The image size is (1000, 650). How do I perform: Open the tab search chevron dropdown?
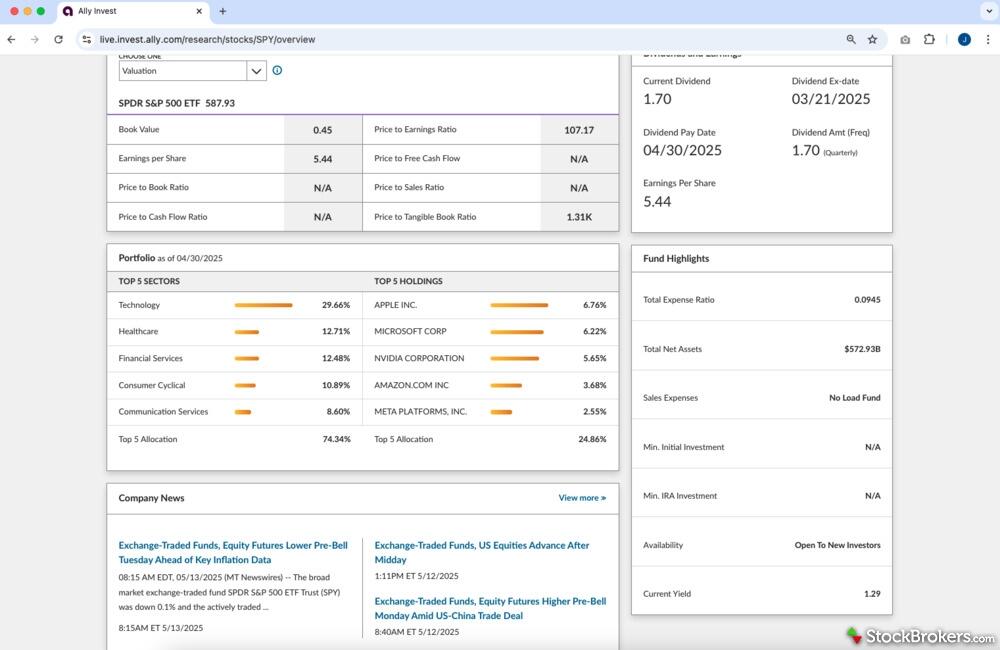click(x=988, y=11)
